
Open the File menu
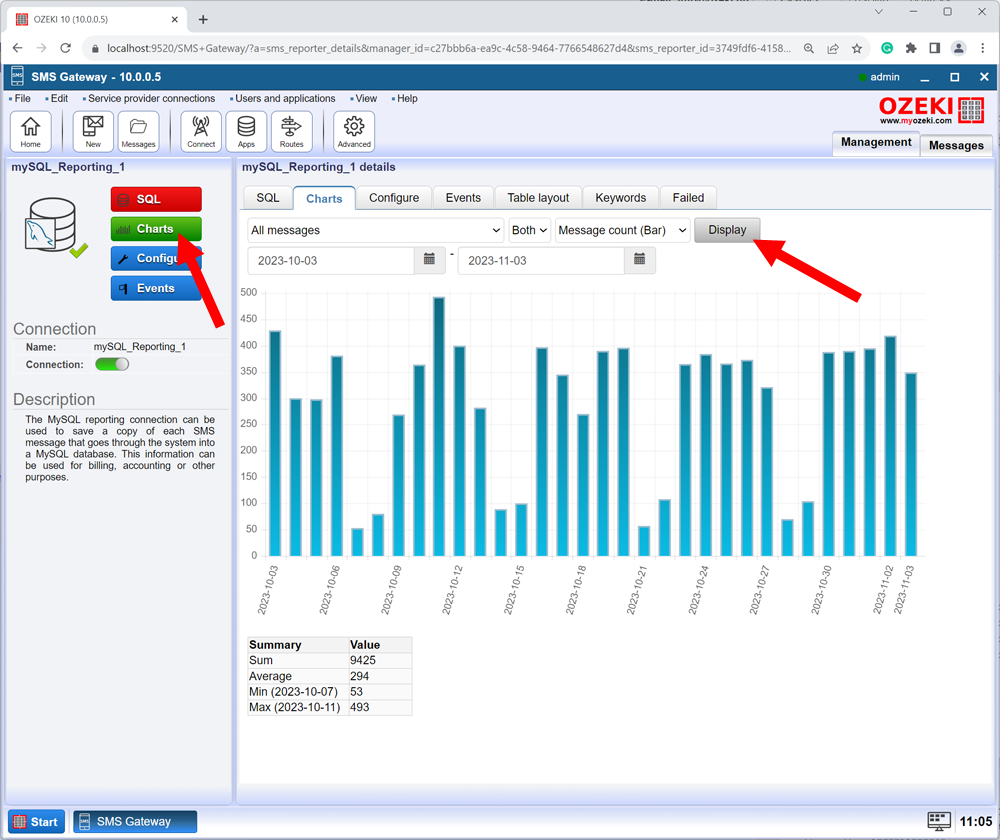click(22, 98)
